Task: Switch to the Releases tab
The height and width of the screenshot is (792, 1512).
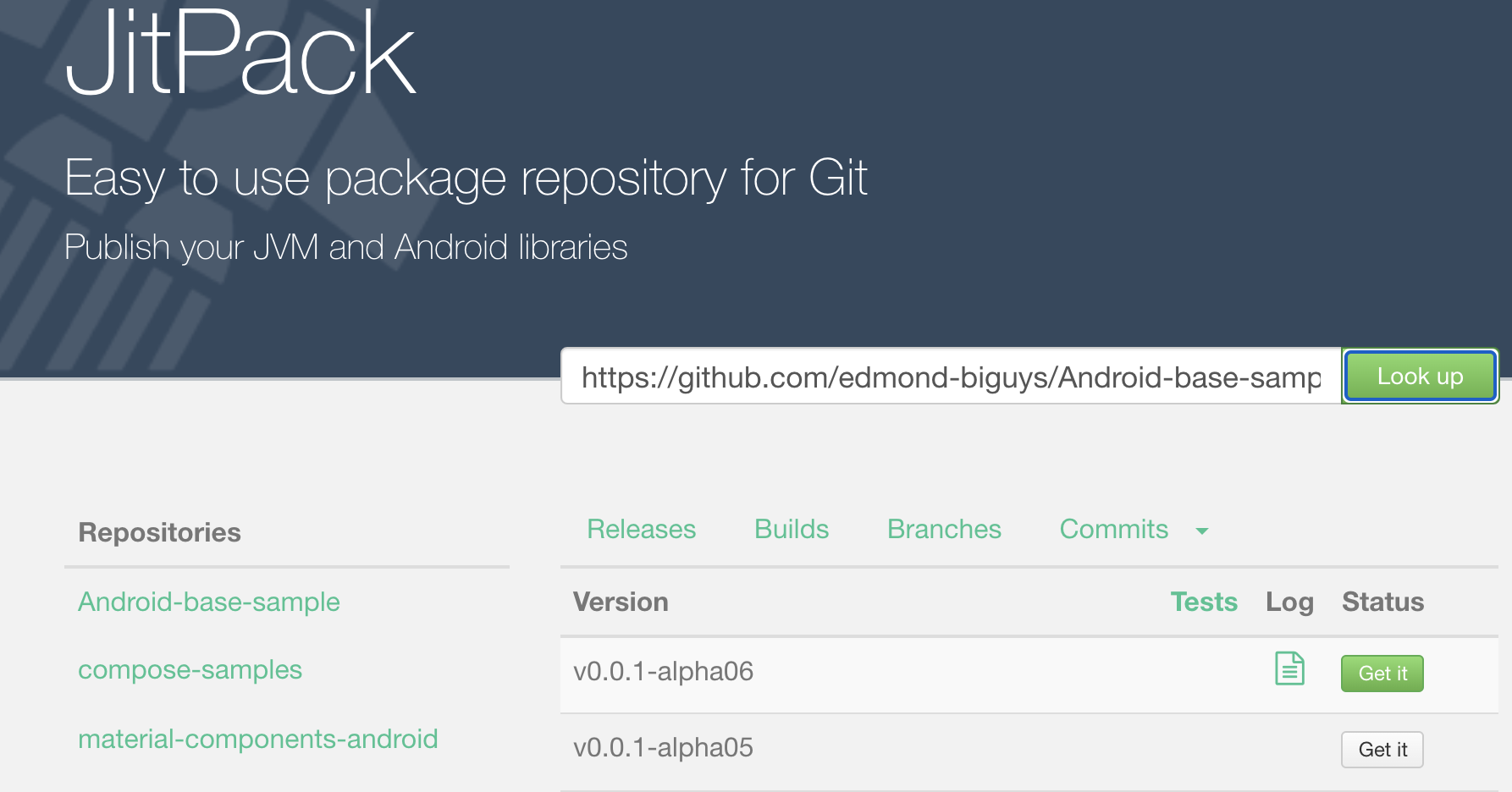Action: (x=641, y=529)
